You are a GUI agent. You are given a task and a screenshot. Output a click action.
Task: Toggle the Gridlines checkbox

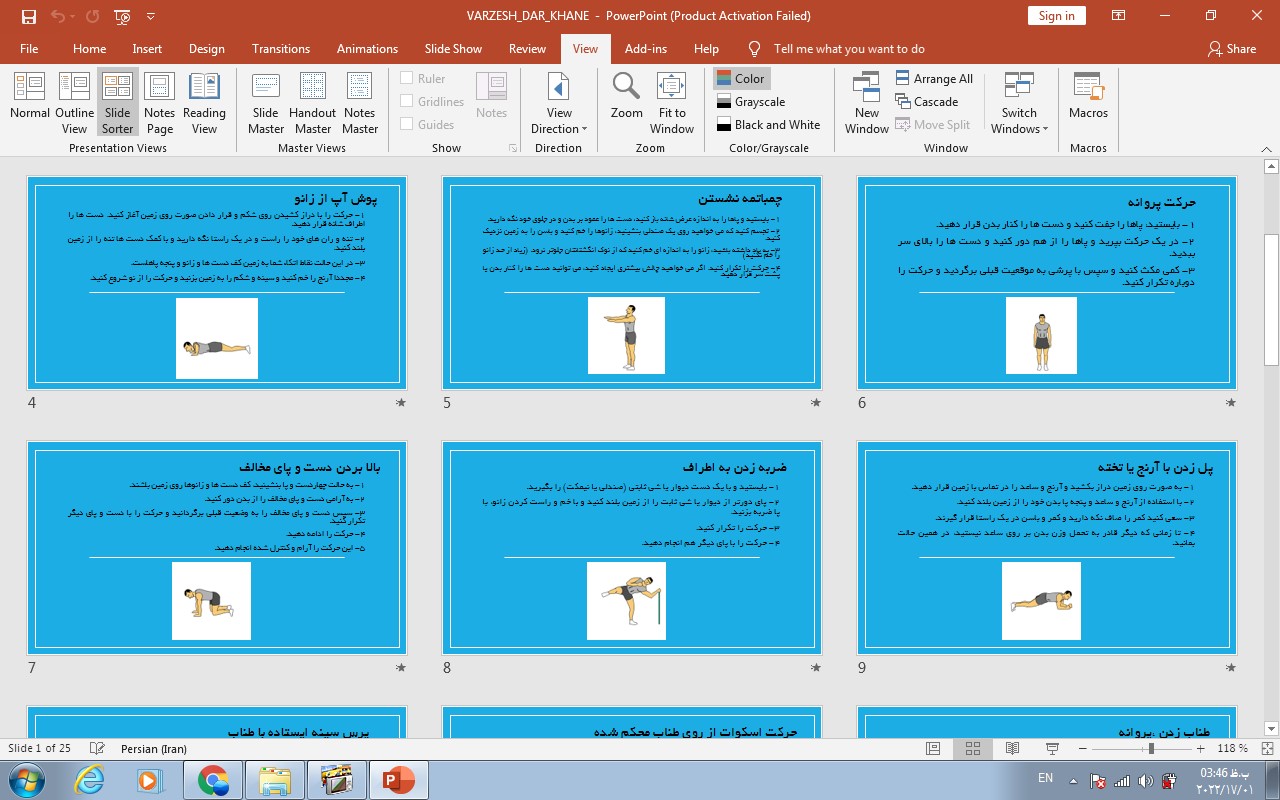[x=407, y=102]
